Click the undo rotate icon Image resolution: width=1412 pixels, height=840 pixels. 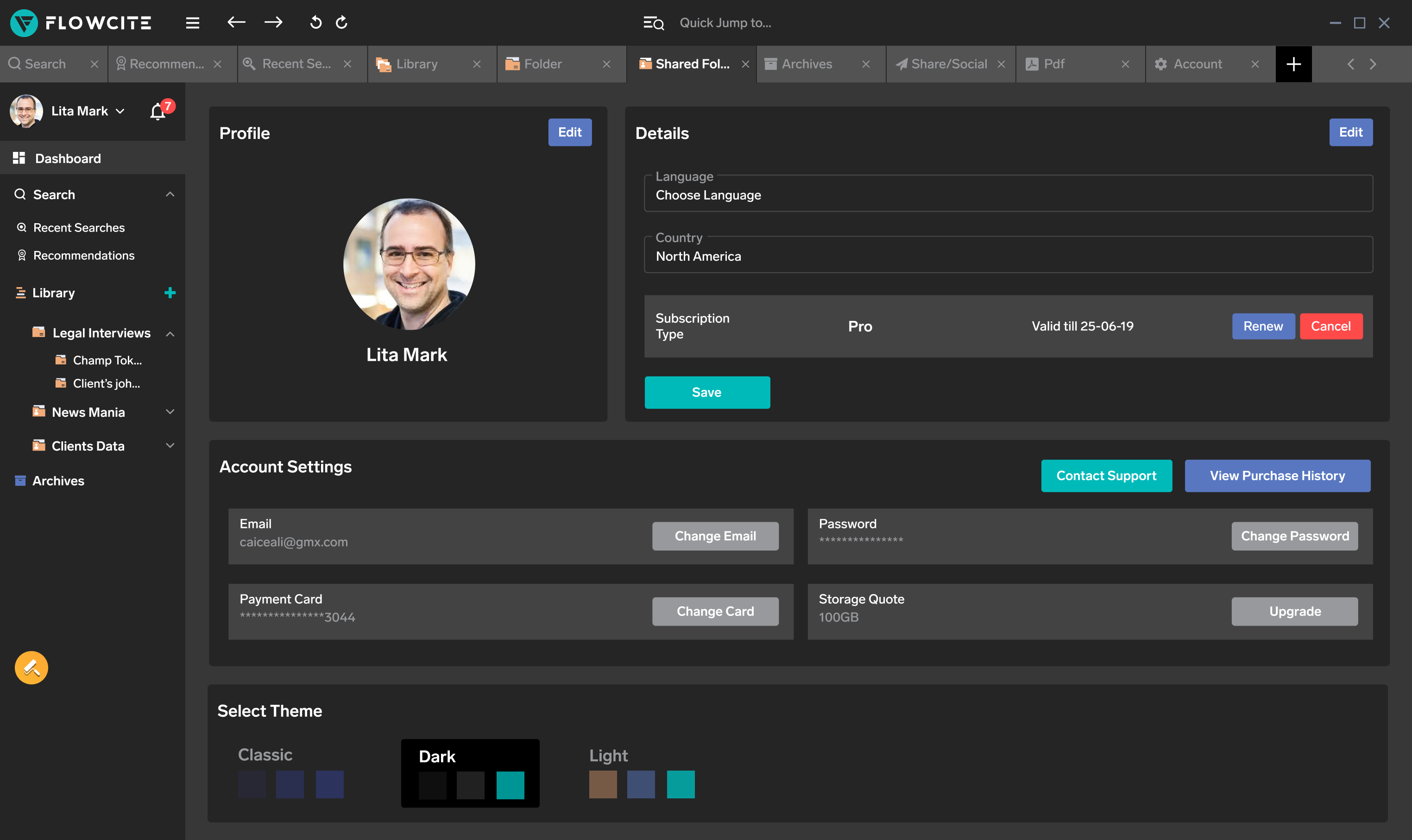click(315, 23)
